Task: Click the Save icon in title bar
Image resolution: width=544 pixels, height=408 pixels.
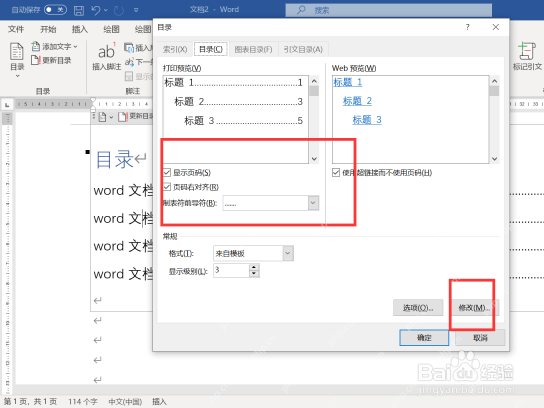Action: [79, 10]
